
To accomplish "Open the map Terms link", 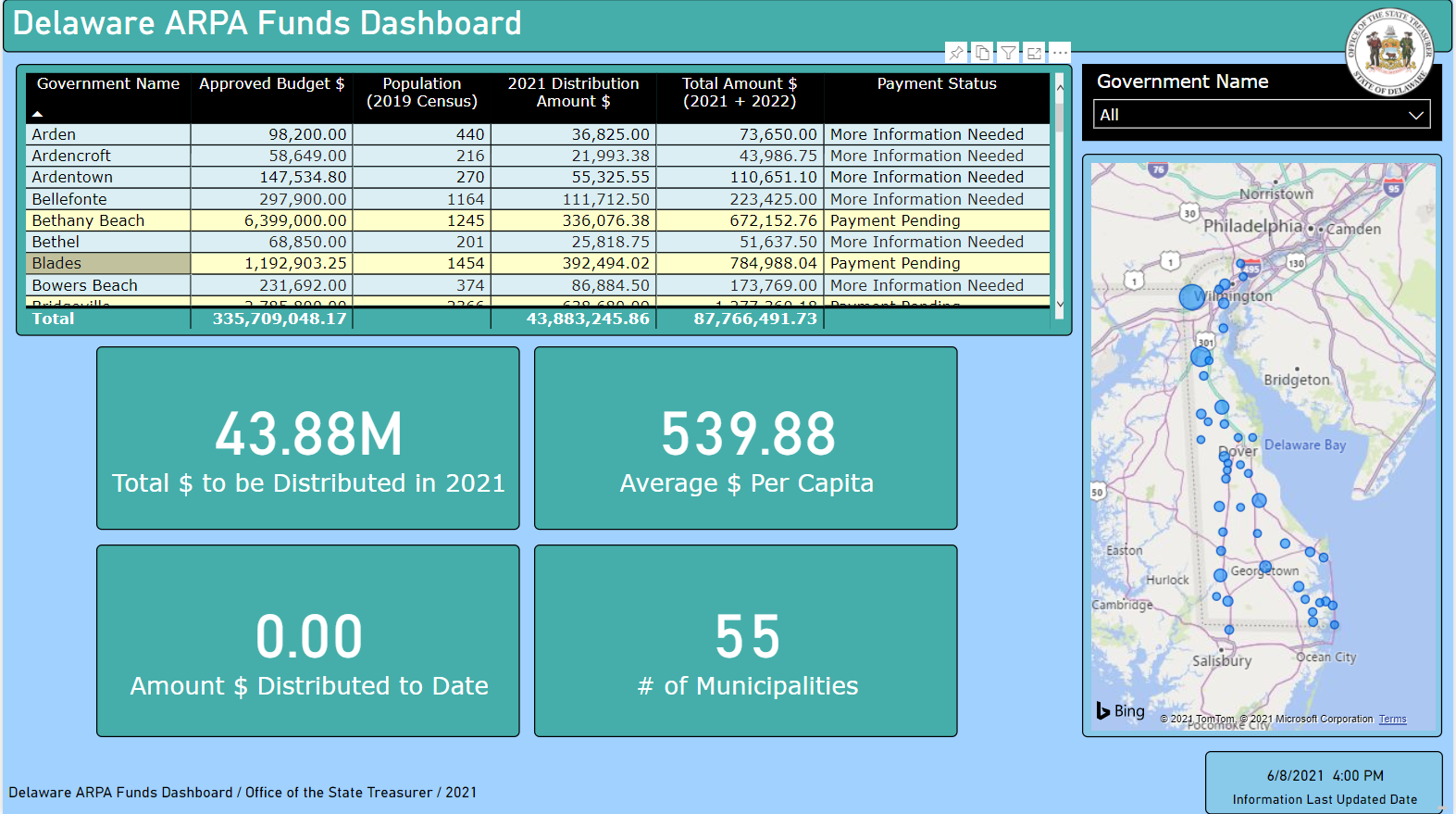I will [x=1392, y=719].
